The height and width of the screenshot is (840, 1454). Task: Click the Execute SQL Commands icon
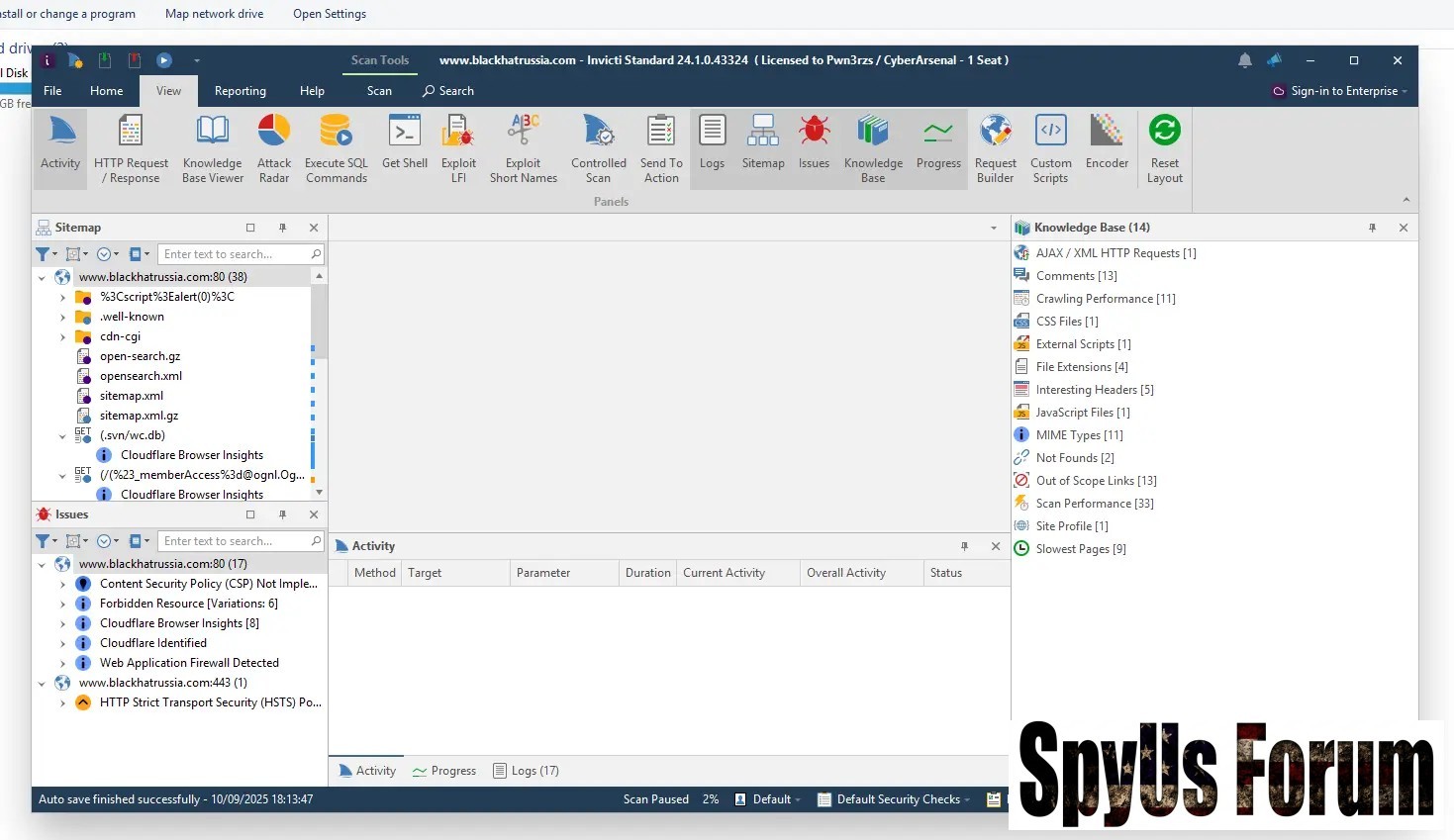tap(336, 148)
